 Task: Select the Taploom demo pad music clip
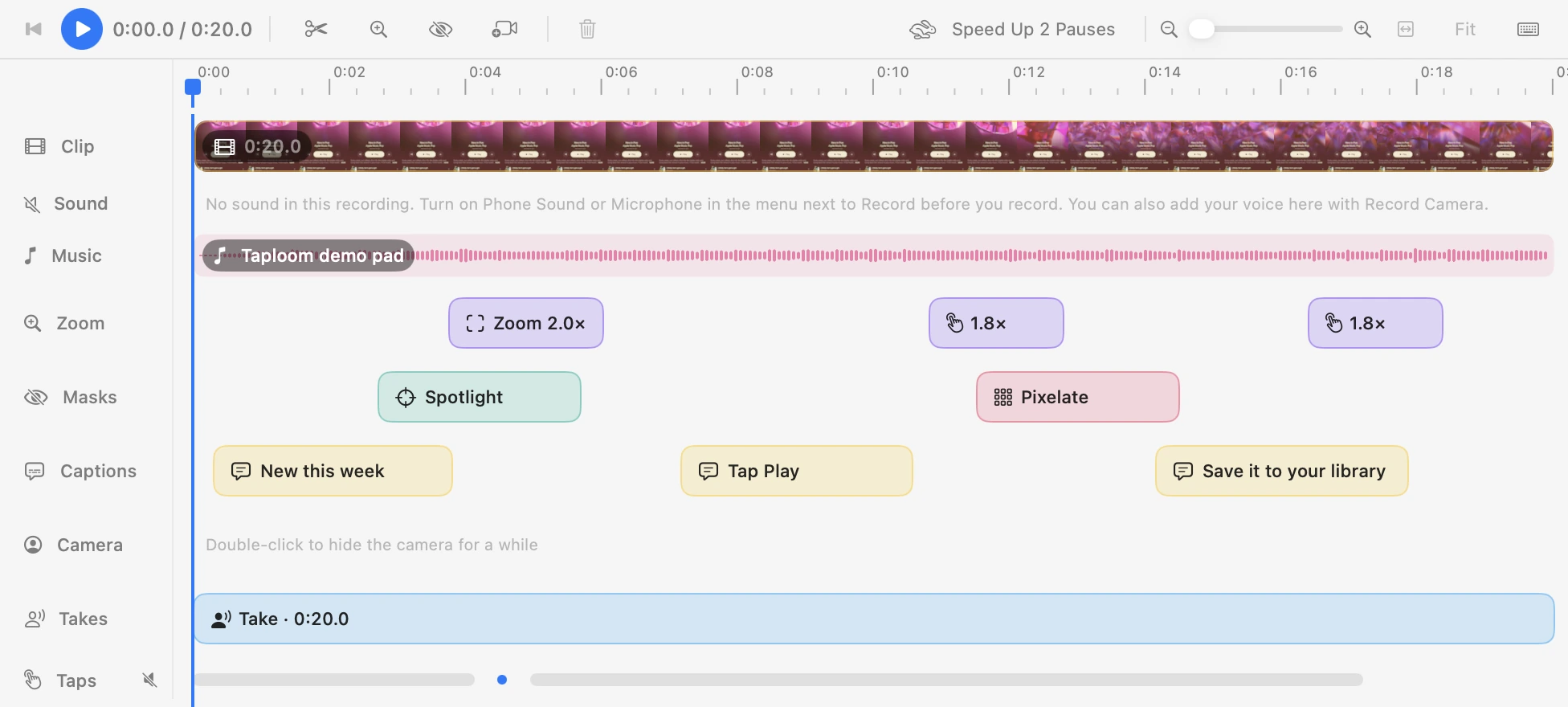(x=874, y=255)
